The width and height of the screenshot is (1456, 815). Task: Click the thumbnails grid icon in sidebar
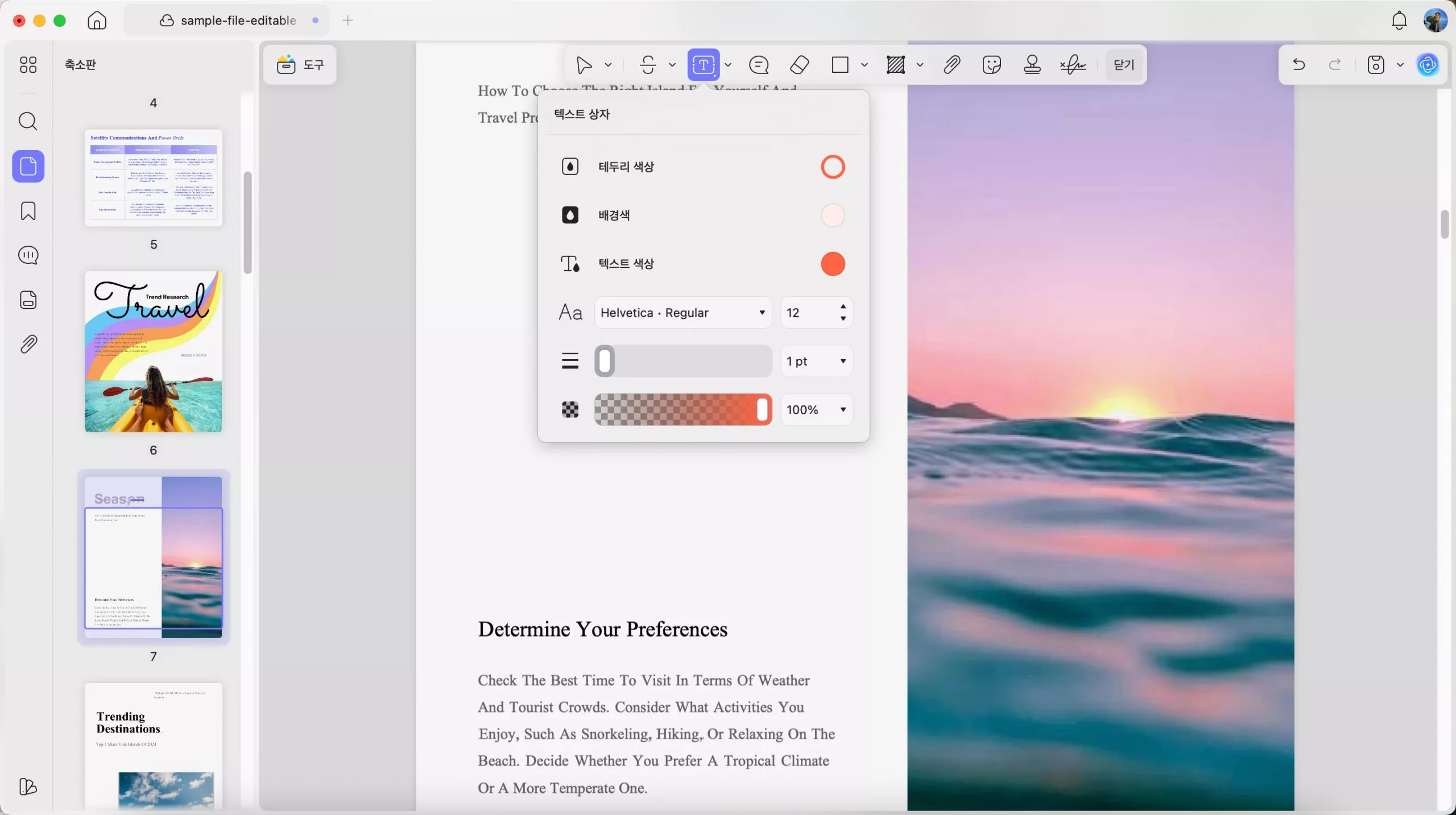point(28,64)
